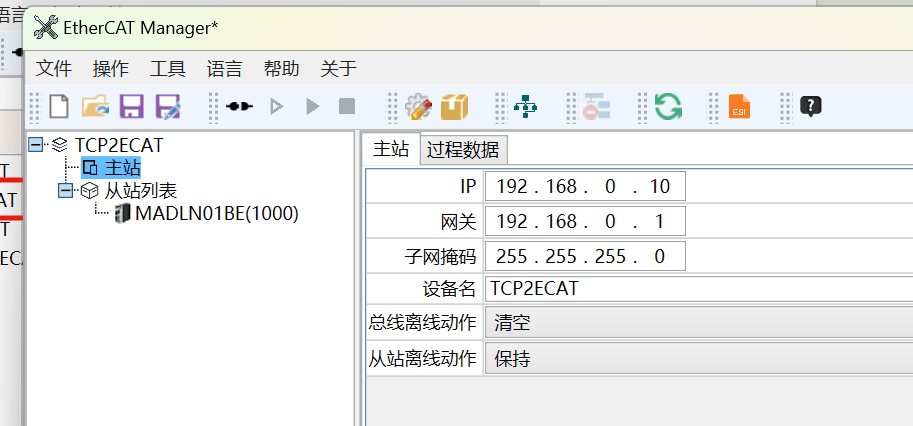Screen dimensions: 913x426
Task: Click the teal network topology icon
Action: [x=526, y=106]
